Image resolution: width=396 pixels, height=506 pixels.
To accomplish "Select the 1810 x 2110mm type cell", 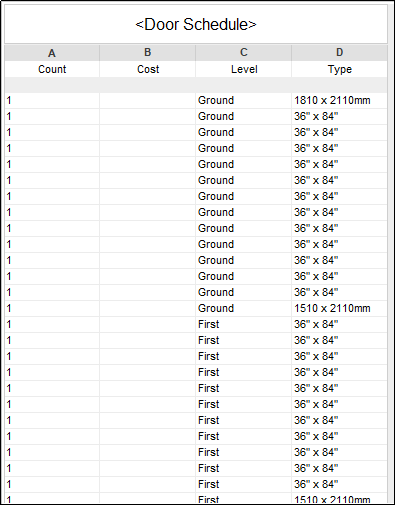I will [x=339, y=100].
